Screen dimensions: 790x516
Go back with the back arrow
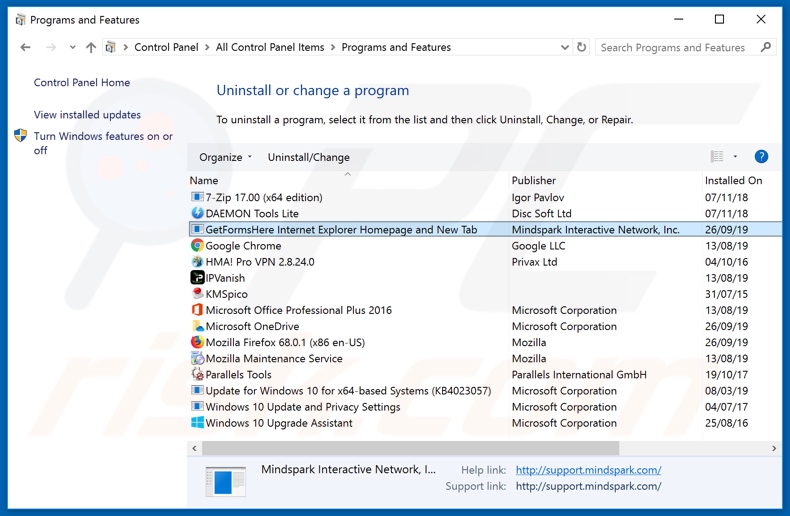(x=25, y=47)
